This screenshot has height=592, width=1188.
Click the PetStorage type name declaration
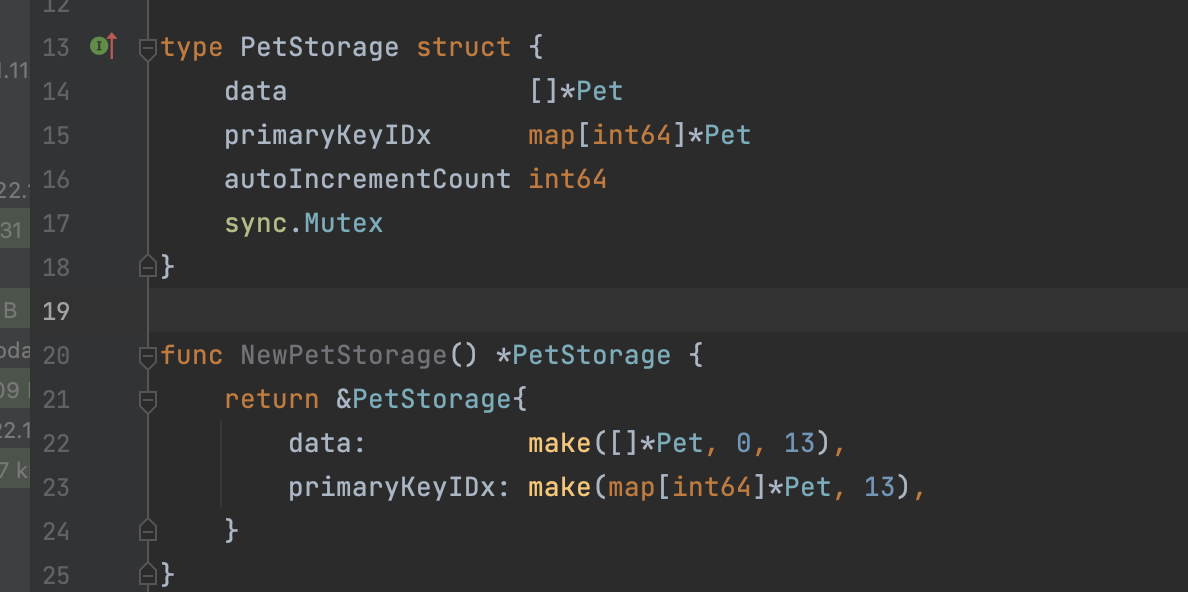(319, 47)
